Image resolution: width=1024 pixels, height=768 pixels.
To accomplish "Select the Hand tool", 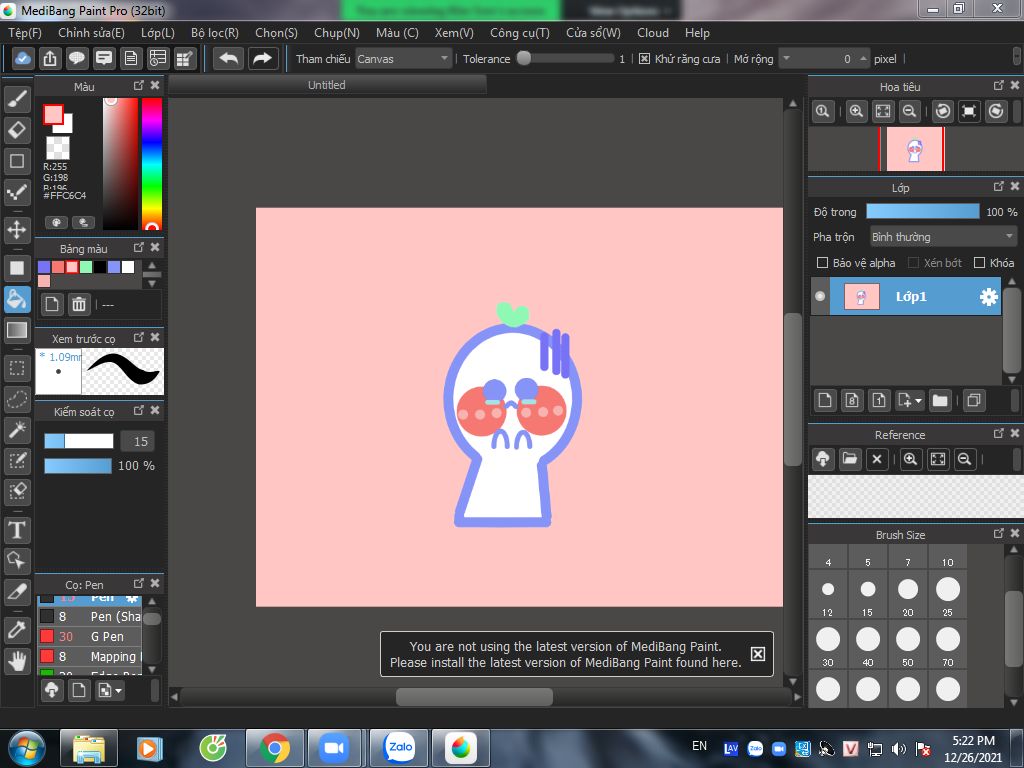I will (x=17, y=661).
